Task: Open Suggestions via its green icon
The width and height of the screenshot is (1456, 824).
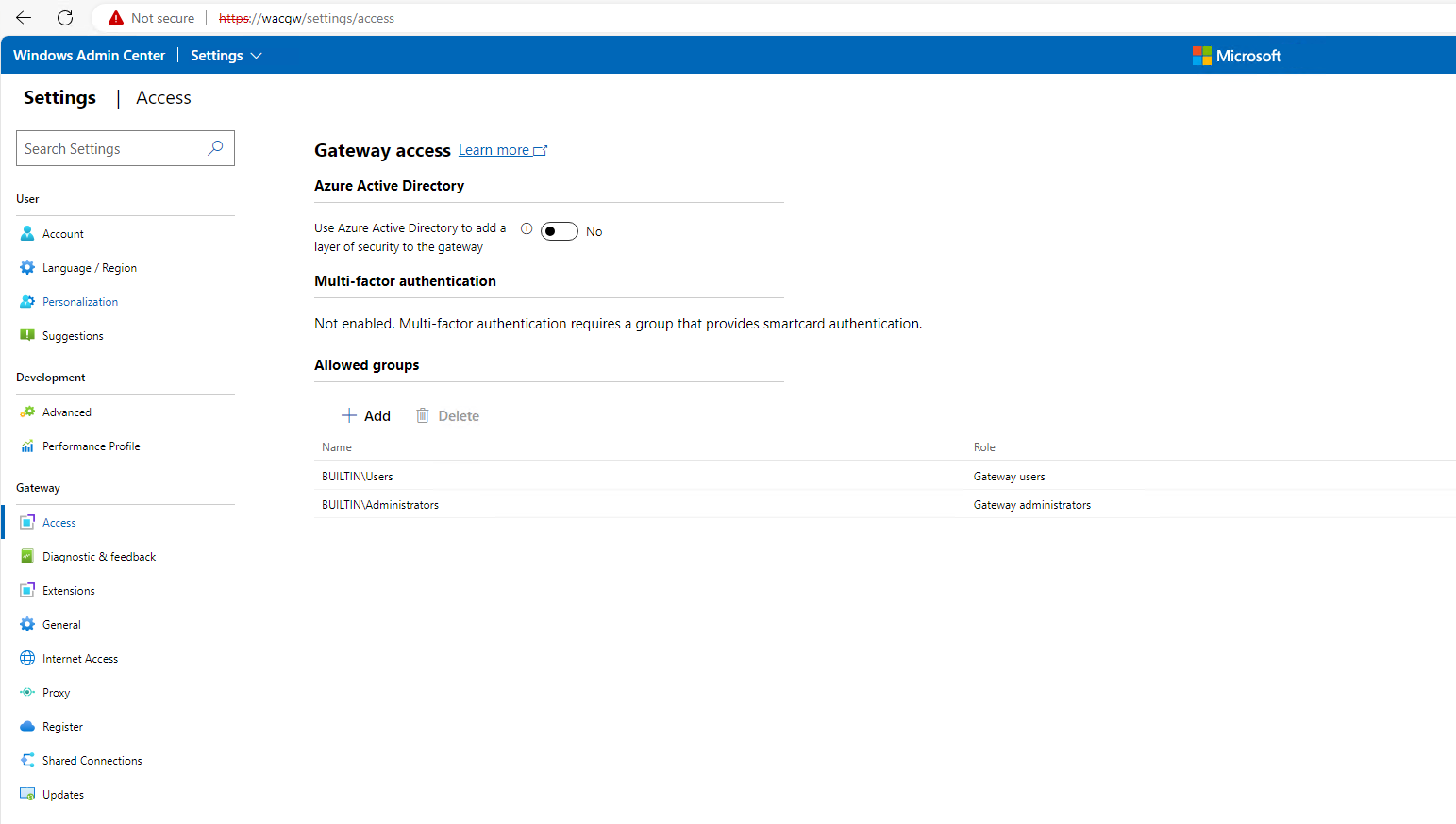Action: pos(27,335)
